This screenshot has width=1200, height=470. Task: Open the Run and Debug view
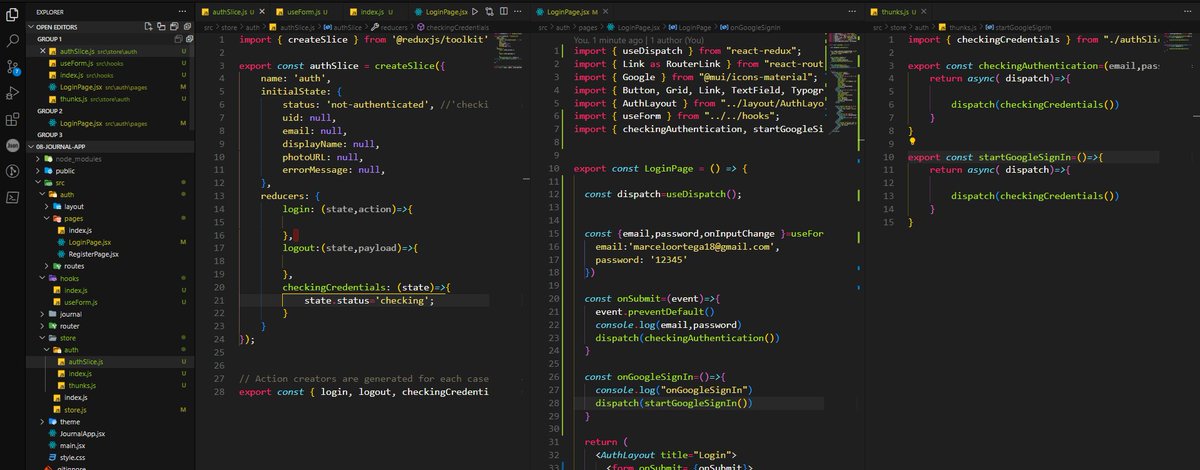coord(13,94)
